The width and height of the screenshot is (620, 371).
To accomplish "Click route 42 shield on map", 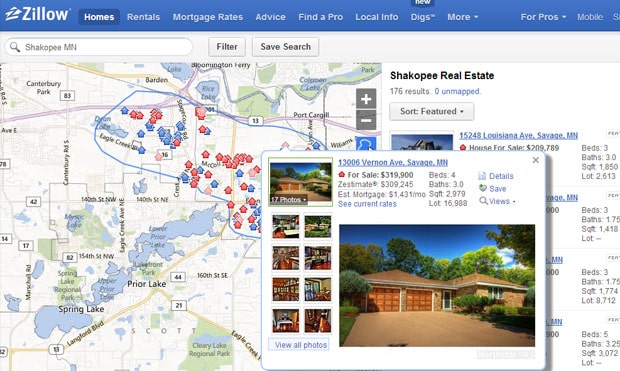I will click(x=33, y=202).
